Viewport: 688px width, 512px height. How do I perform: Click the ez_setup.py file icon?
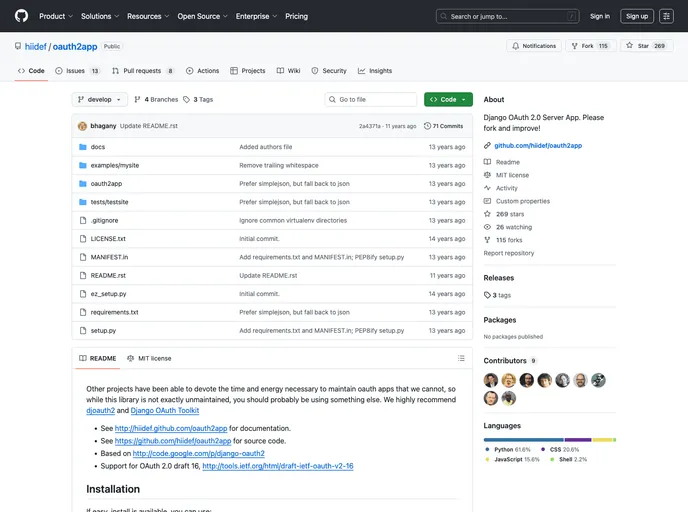click(82, 294)
